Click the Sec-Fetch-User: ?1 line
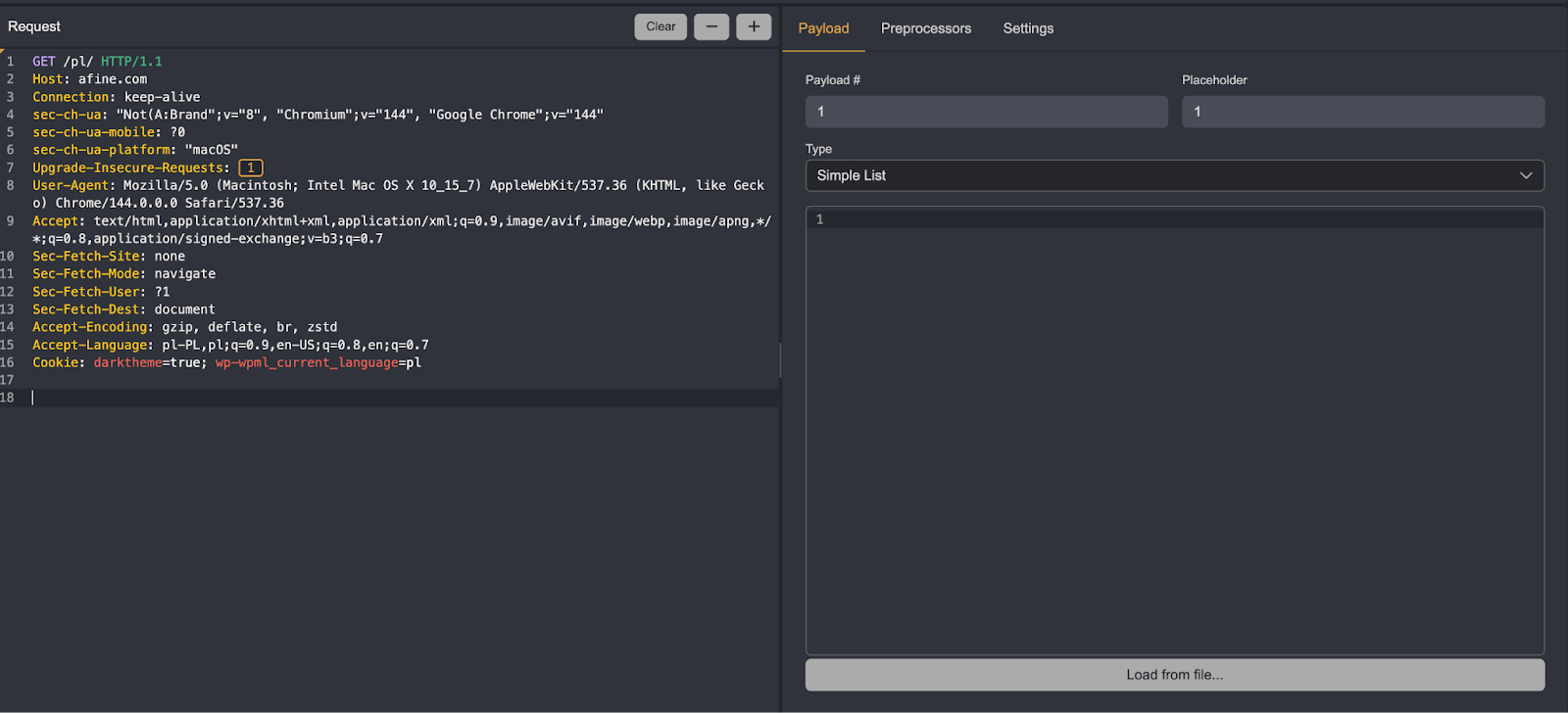Viewport: 1568px width, 713px height. coord(101,292)
